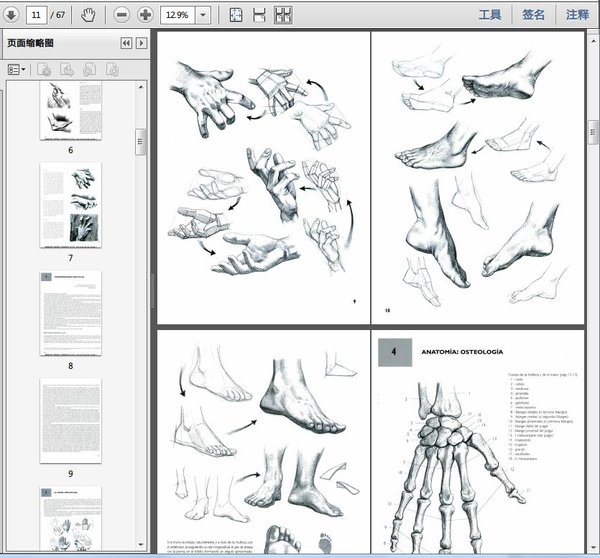Click the zoom in plus button
Screen dimensions: 600x558
tap(145, 15)
